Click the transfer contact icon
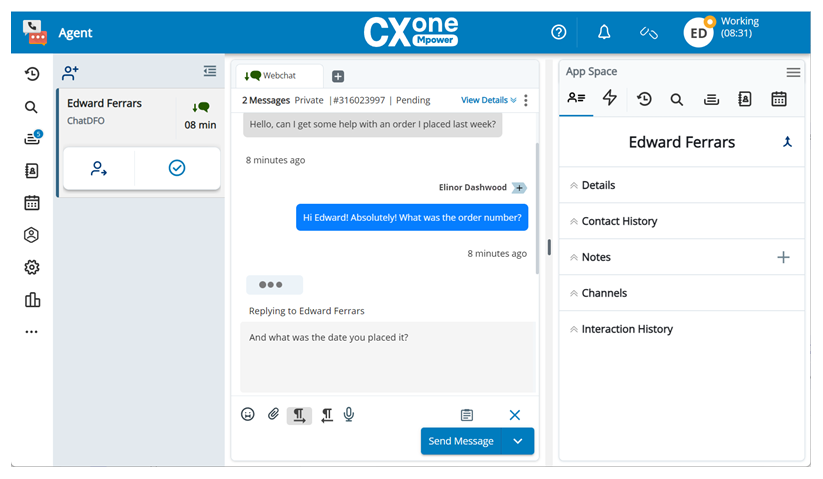 click(98, 169)
